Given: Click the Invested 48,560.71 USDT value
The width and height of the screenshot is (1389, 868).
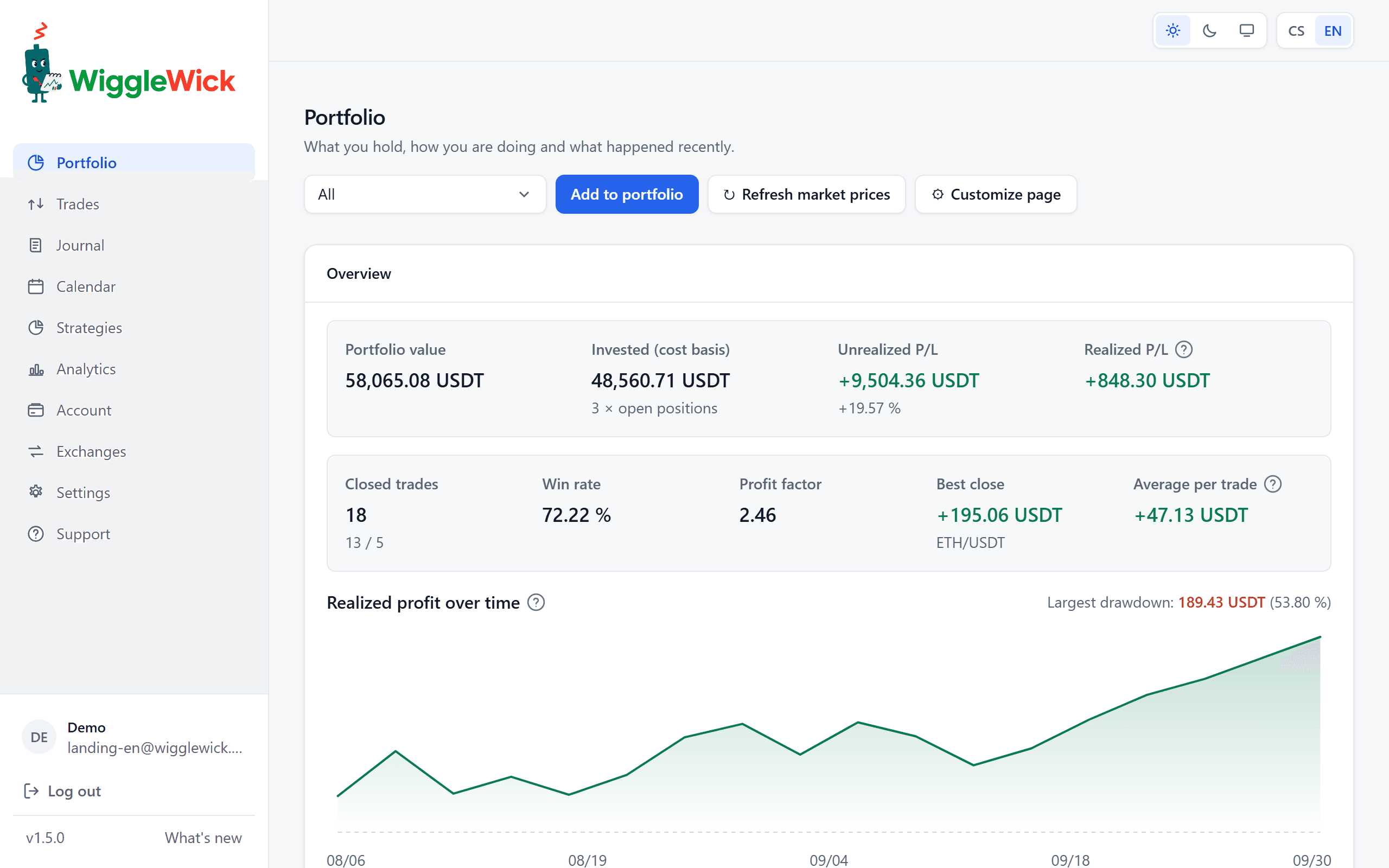Looking at the screenshot, I should [x=661, y=380].
